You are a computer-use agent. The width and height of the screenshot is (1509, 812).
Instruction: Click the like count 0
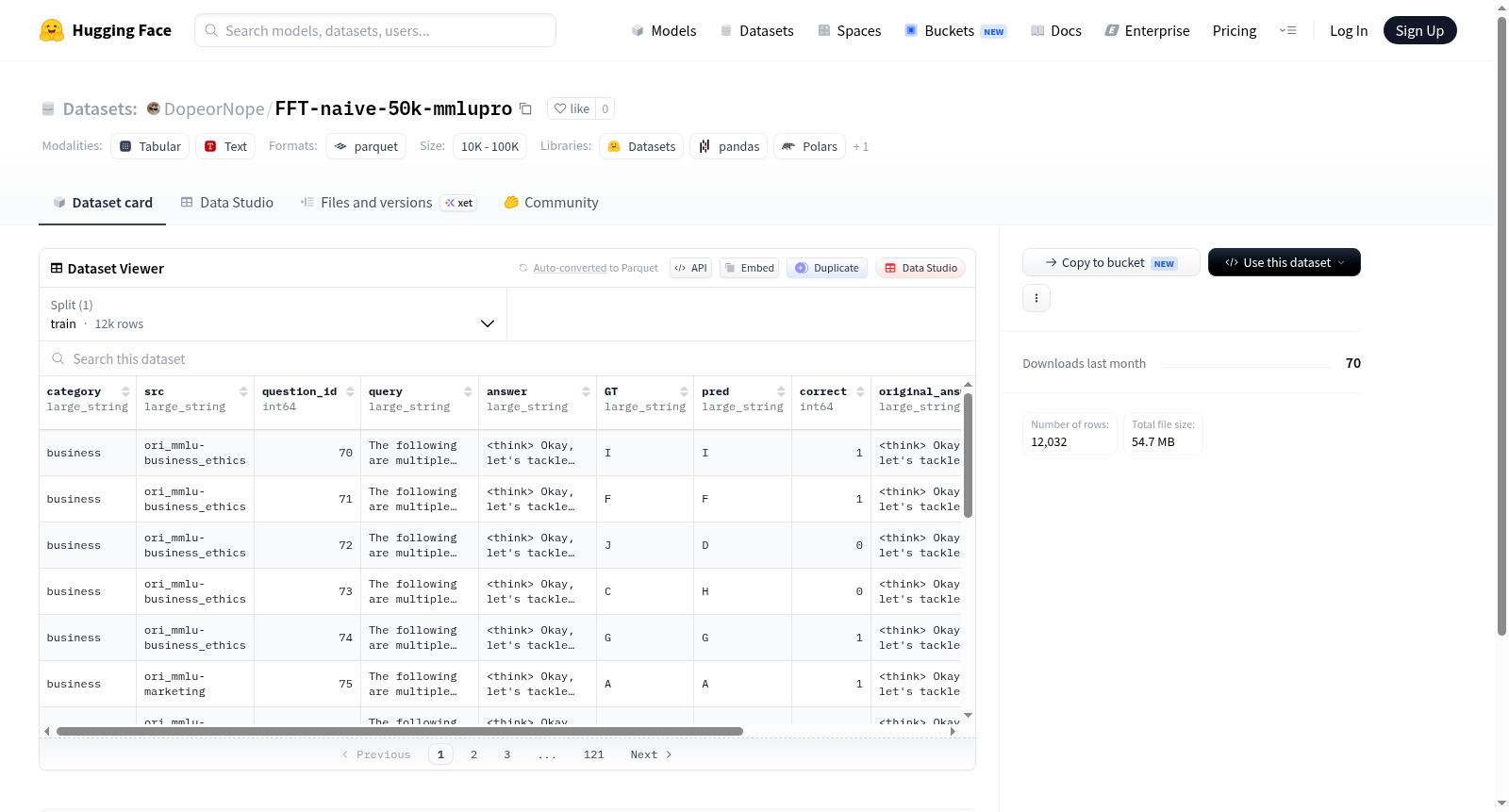(605, 108)
